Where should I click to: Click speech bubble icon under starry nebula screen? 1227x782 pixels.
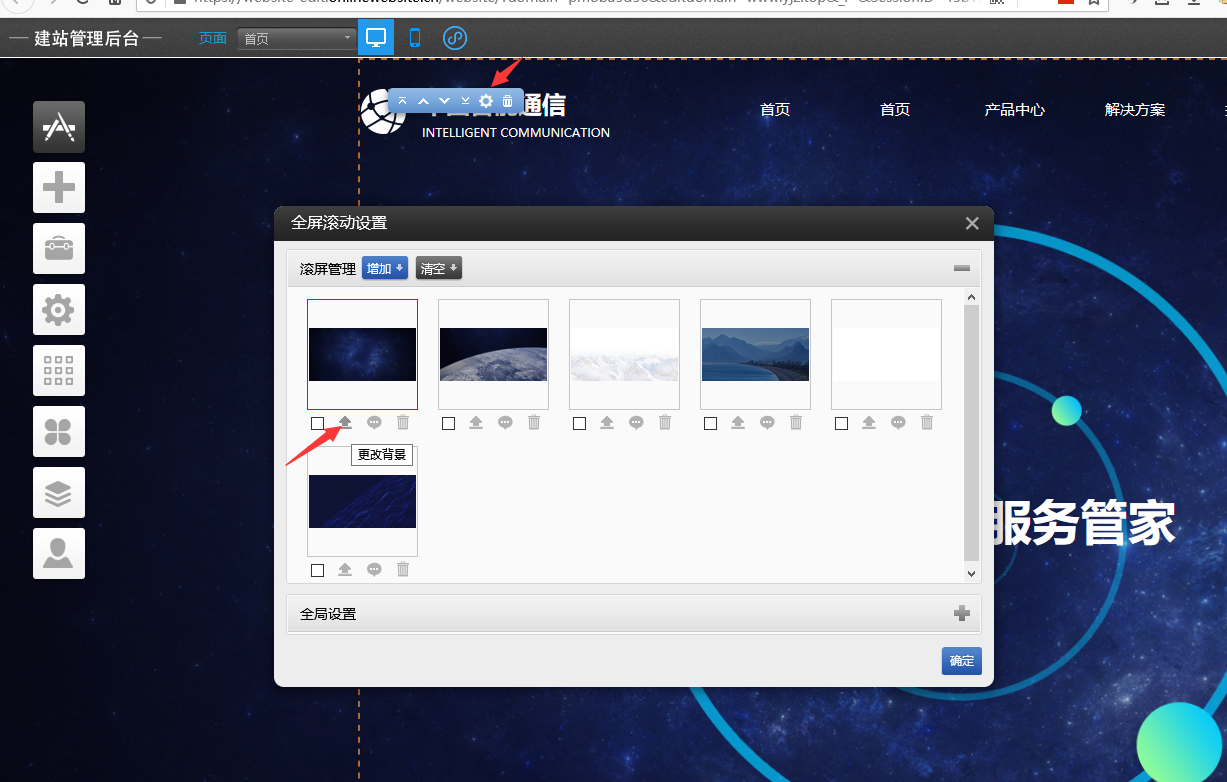(x=374, y=423)
